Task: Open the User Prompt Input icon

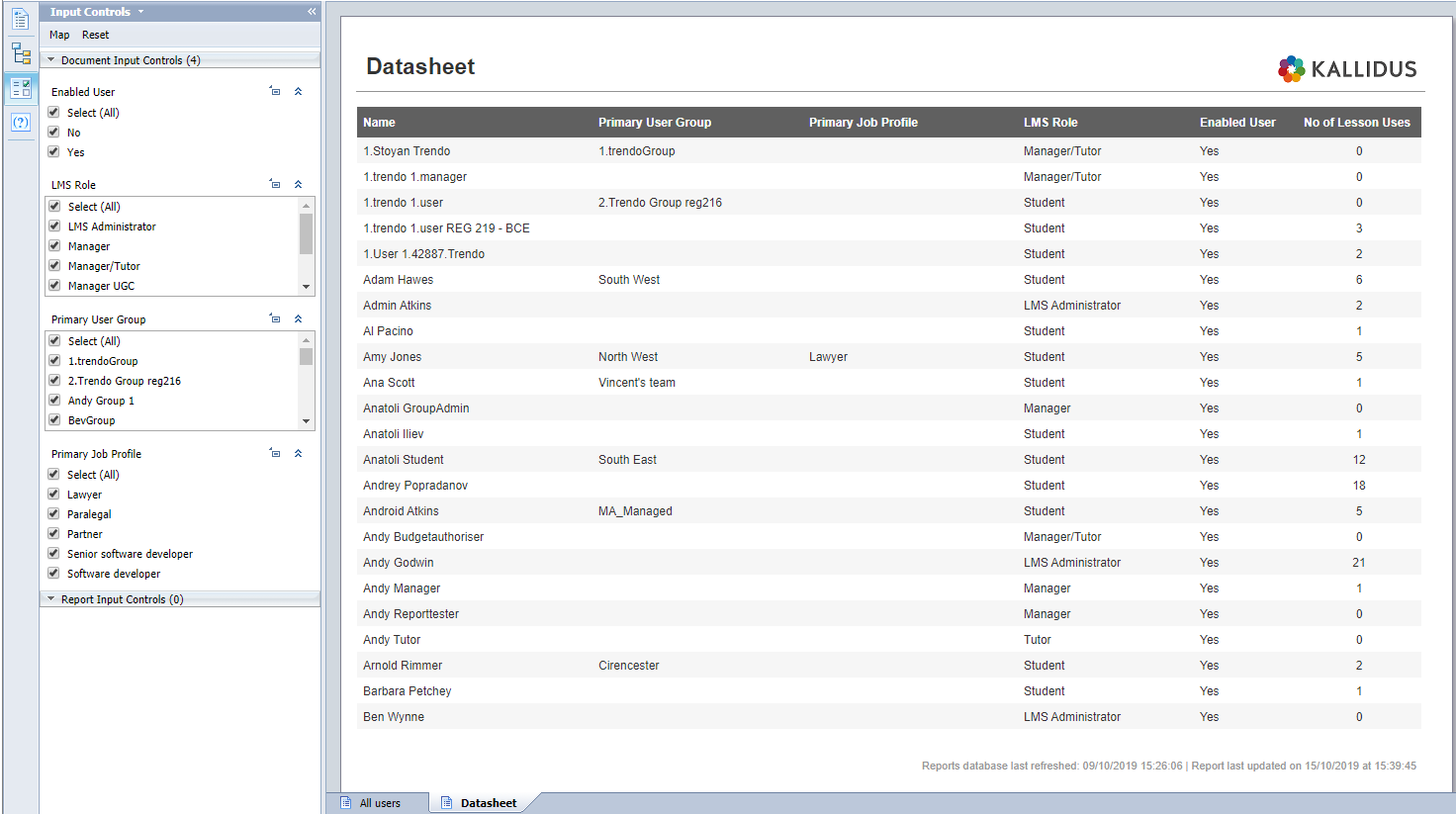Action: 21,123
